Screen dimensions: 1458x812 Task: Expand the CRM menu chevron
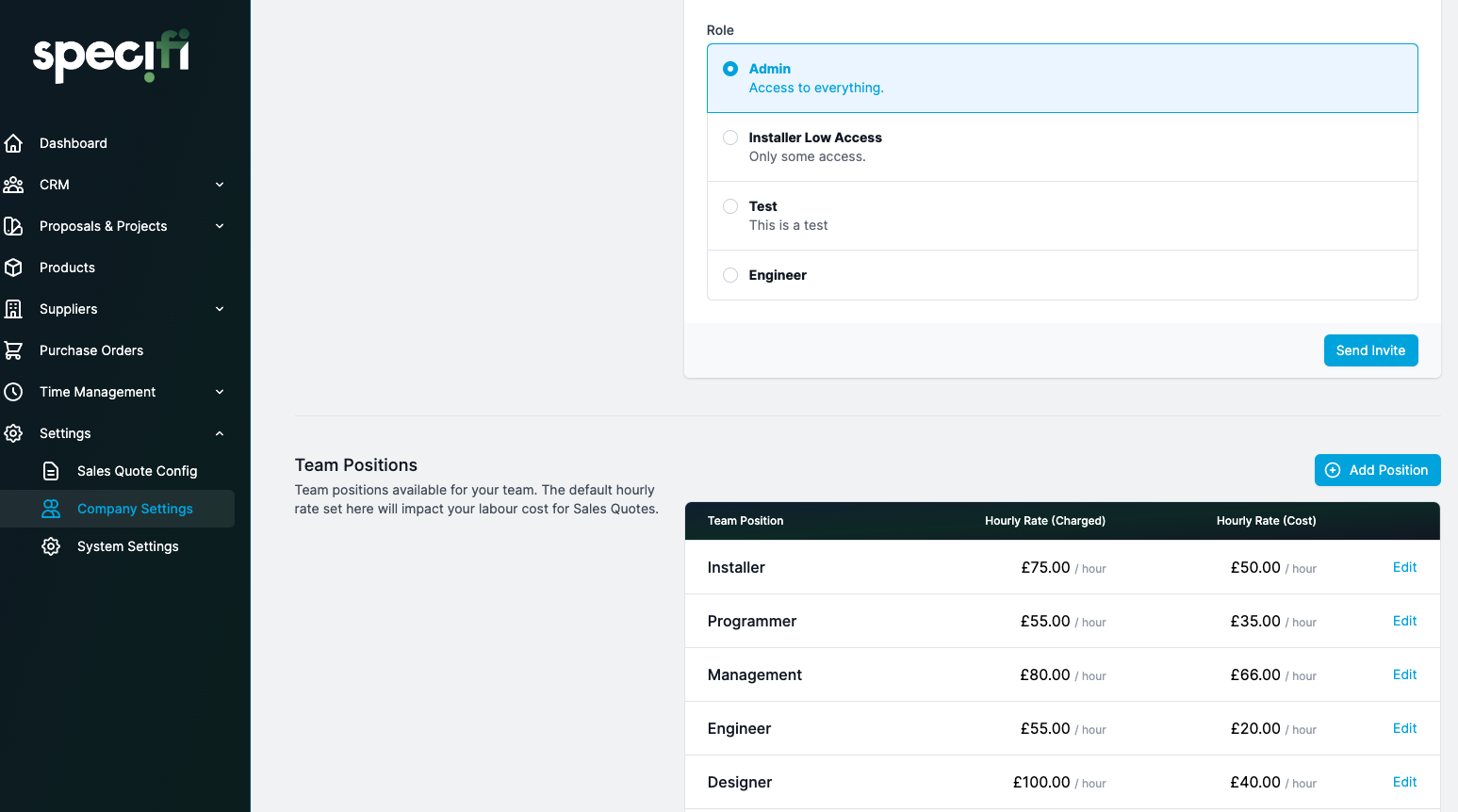pos(220,185)
